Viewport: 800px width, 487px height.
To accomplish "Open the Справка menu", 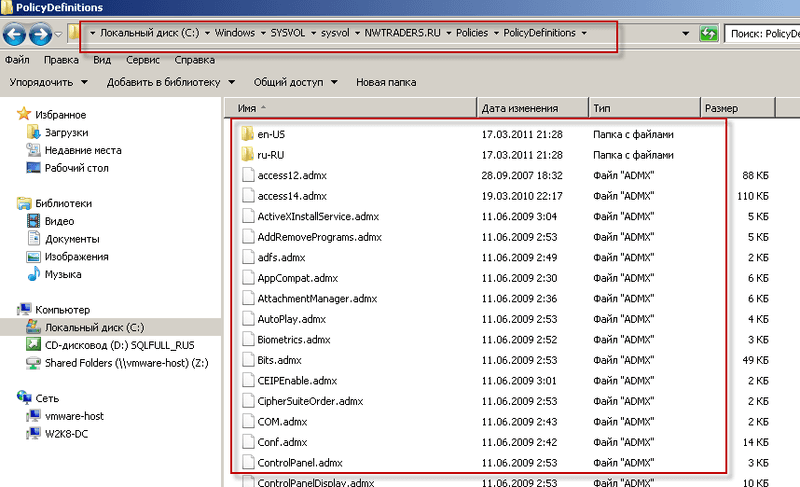I will [x=194, y=60].
